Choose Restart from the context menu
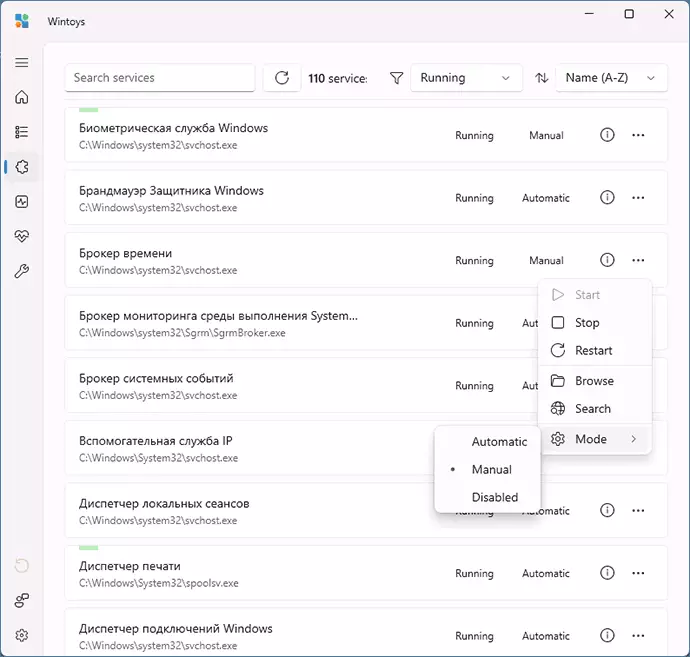This screenshot has width=690, height=657. 595,350
